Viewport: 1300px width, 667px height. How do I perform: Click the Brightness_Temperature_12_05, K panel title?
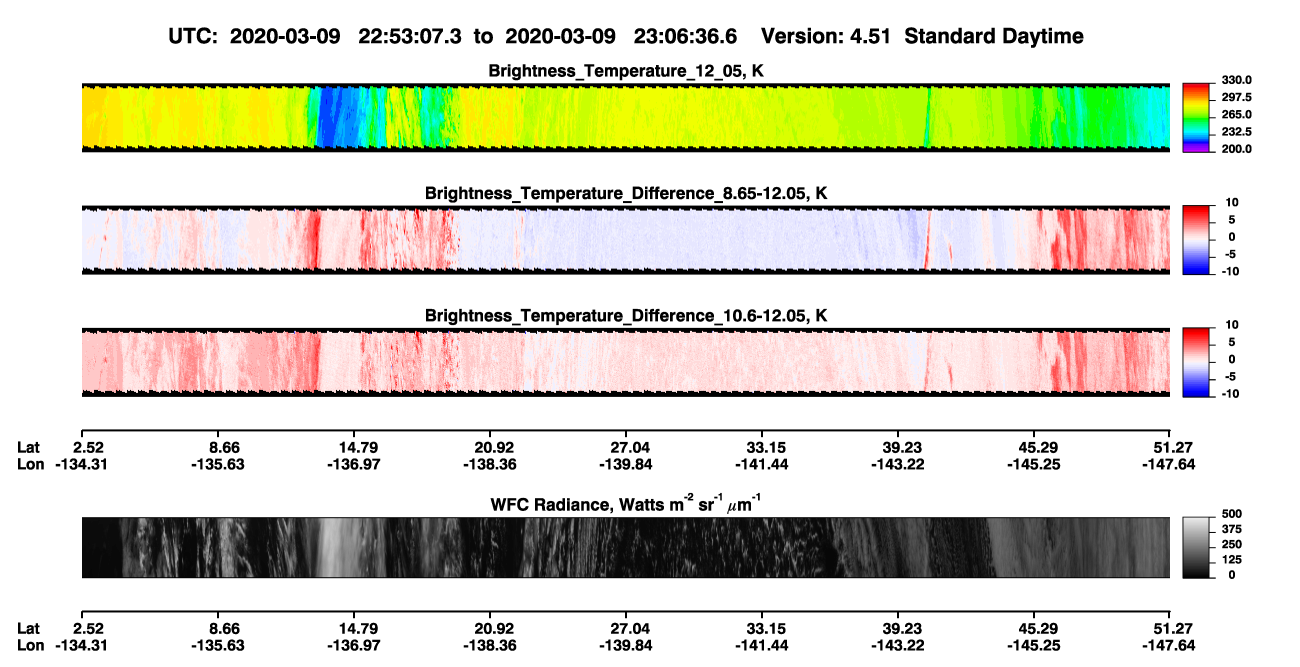(x=626, y=71)
